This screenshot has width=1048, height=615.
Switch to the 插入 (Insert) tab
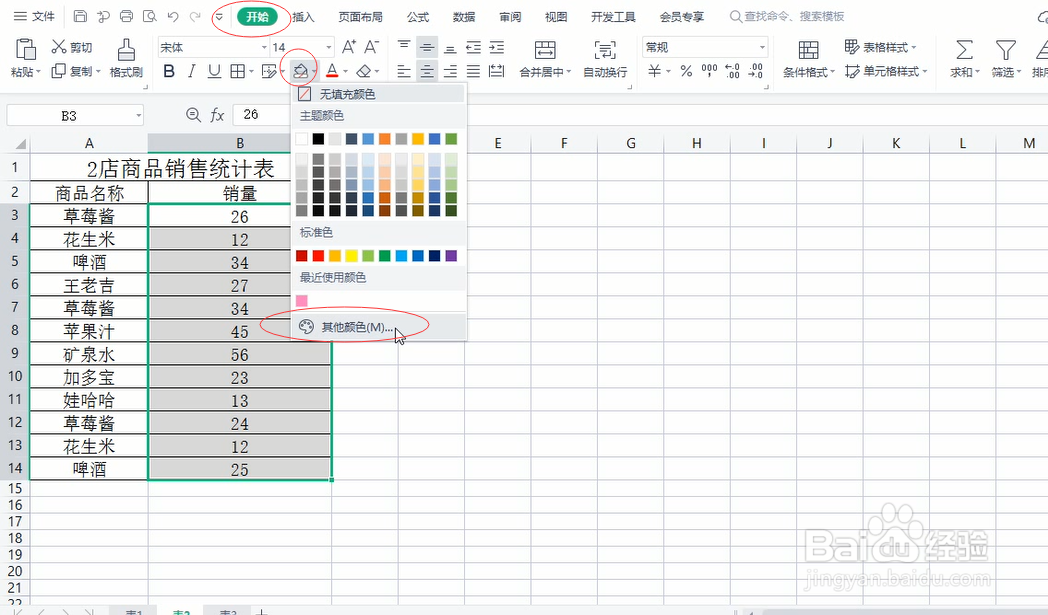303,17
